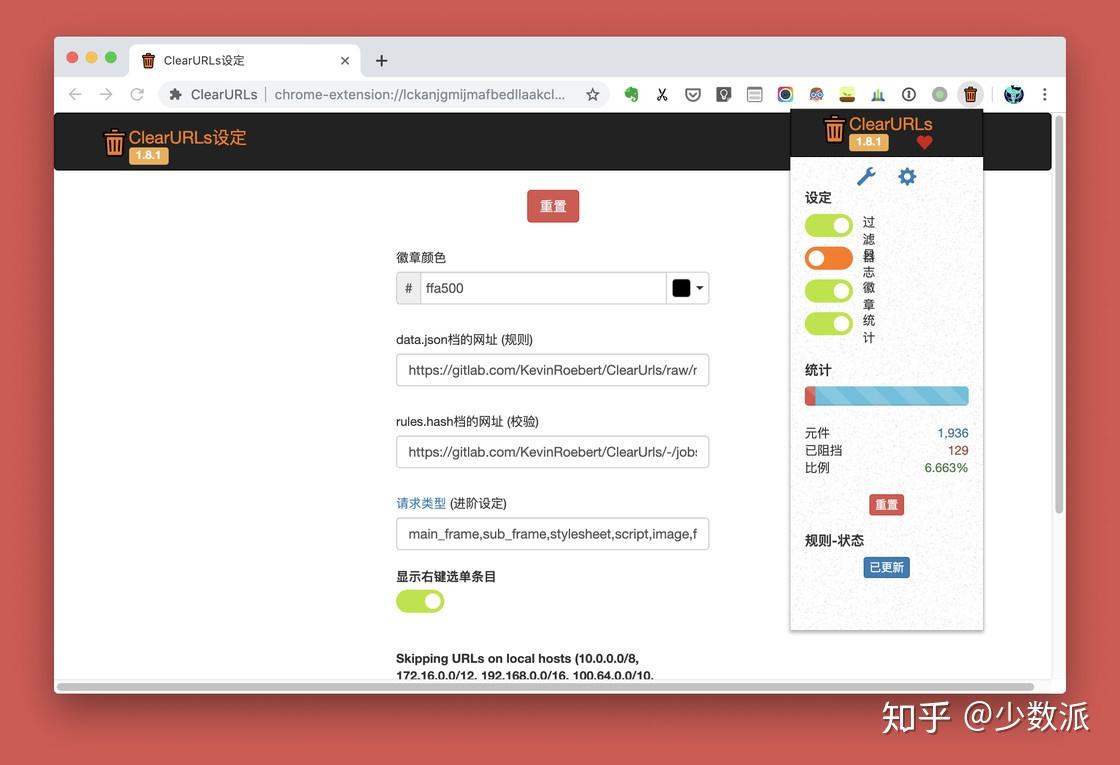The image size is (1120, 765).
Task: Click the ClearURLs trash logo in popup header
Action: pyautogui.click(x=834, y=130)
